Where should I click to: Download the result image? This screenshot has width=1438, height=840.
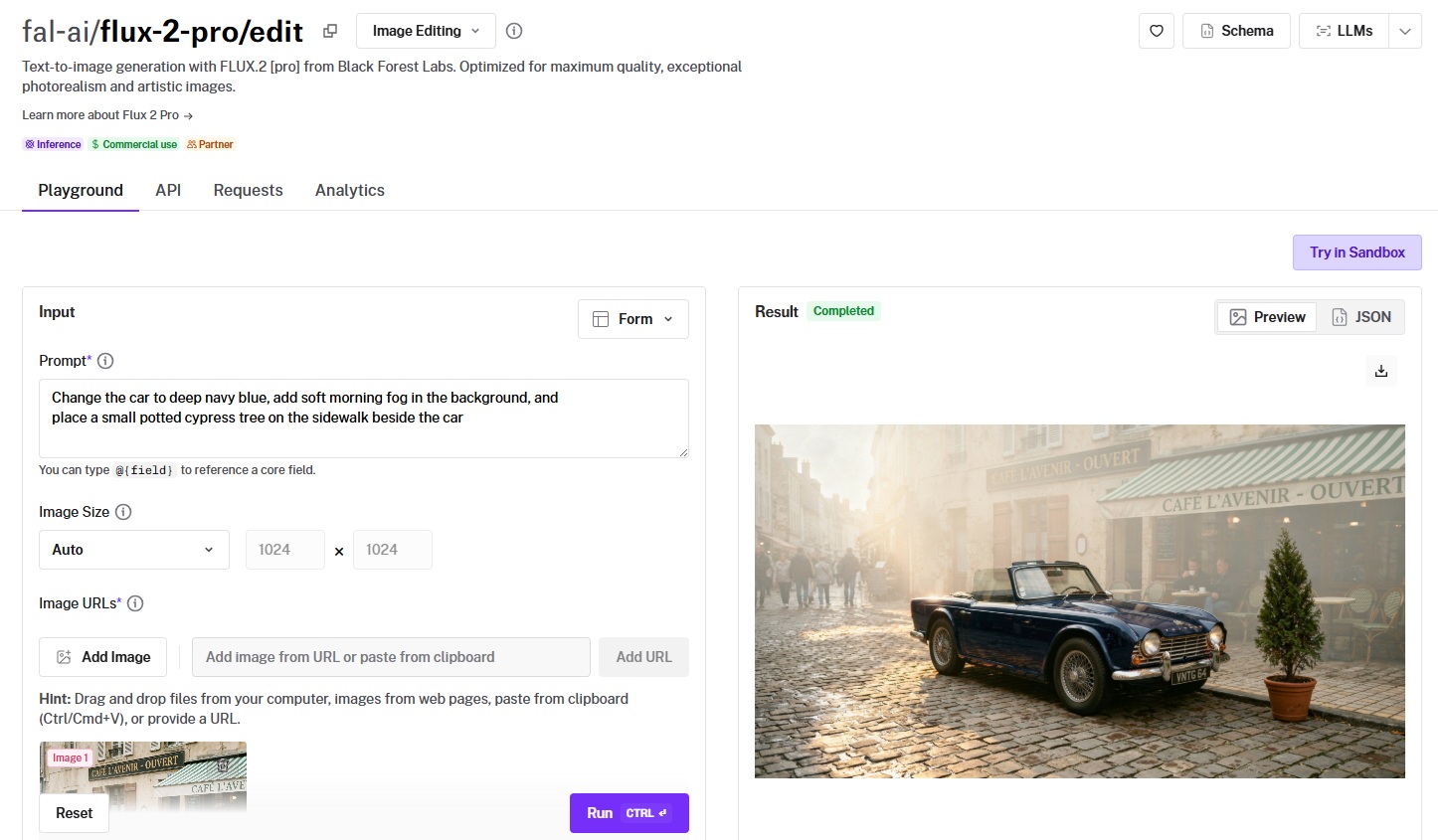coord(1381,371)
